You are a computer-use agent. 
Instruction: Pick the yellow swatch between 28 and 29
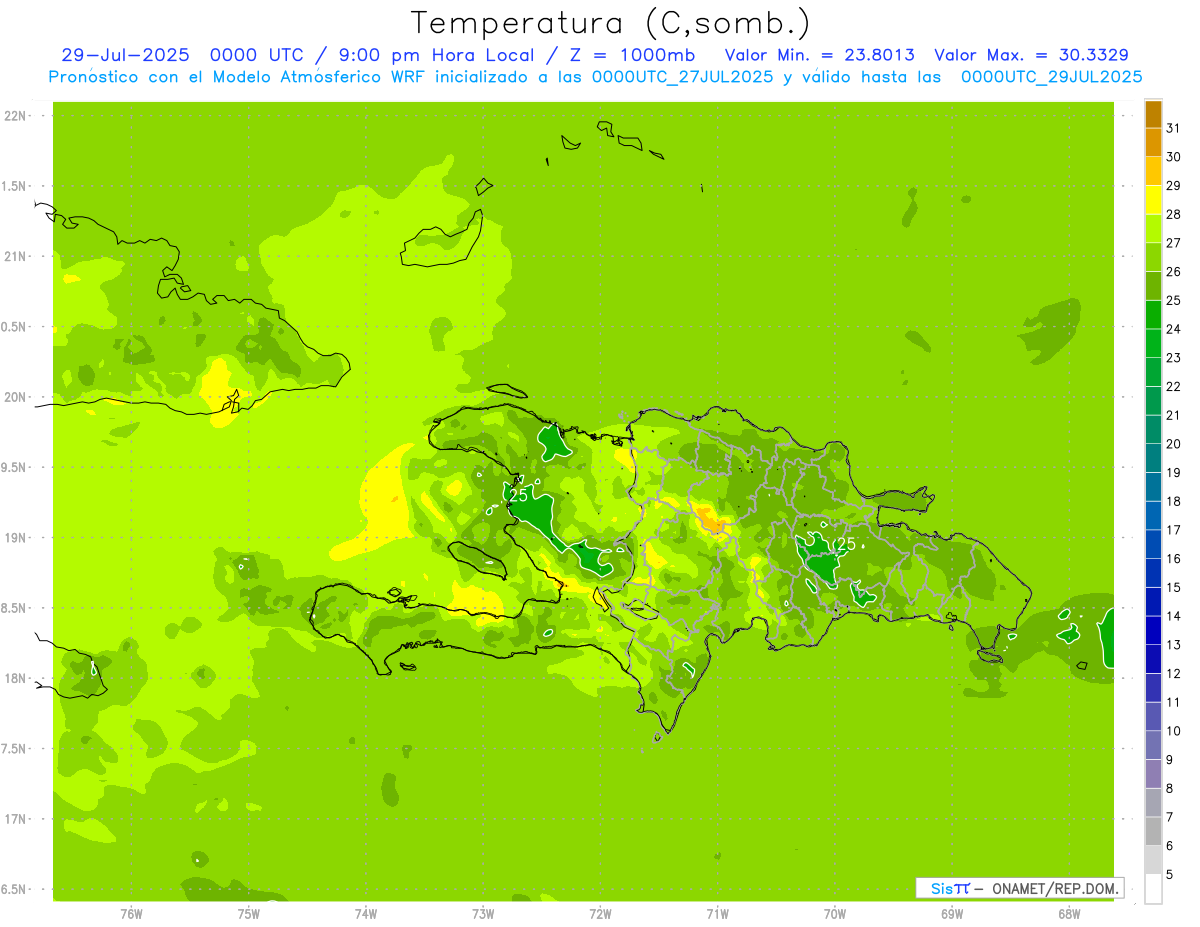tap(1153, 200)
